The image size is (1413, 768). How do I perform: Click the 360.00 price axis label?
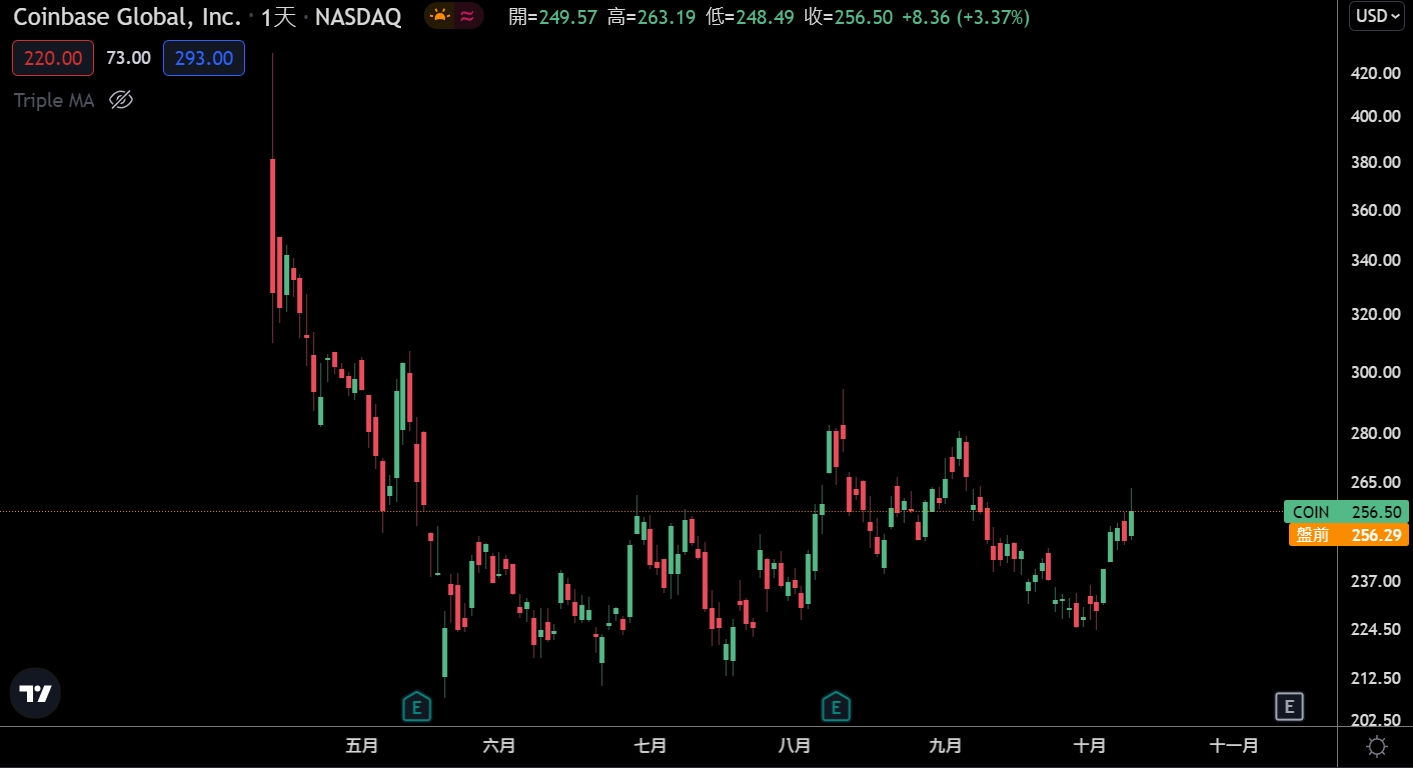pos(1375,210)
